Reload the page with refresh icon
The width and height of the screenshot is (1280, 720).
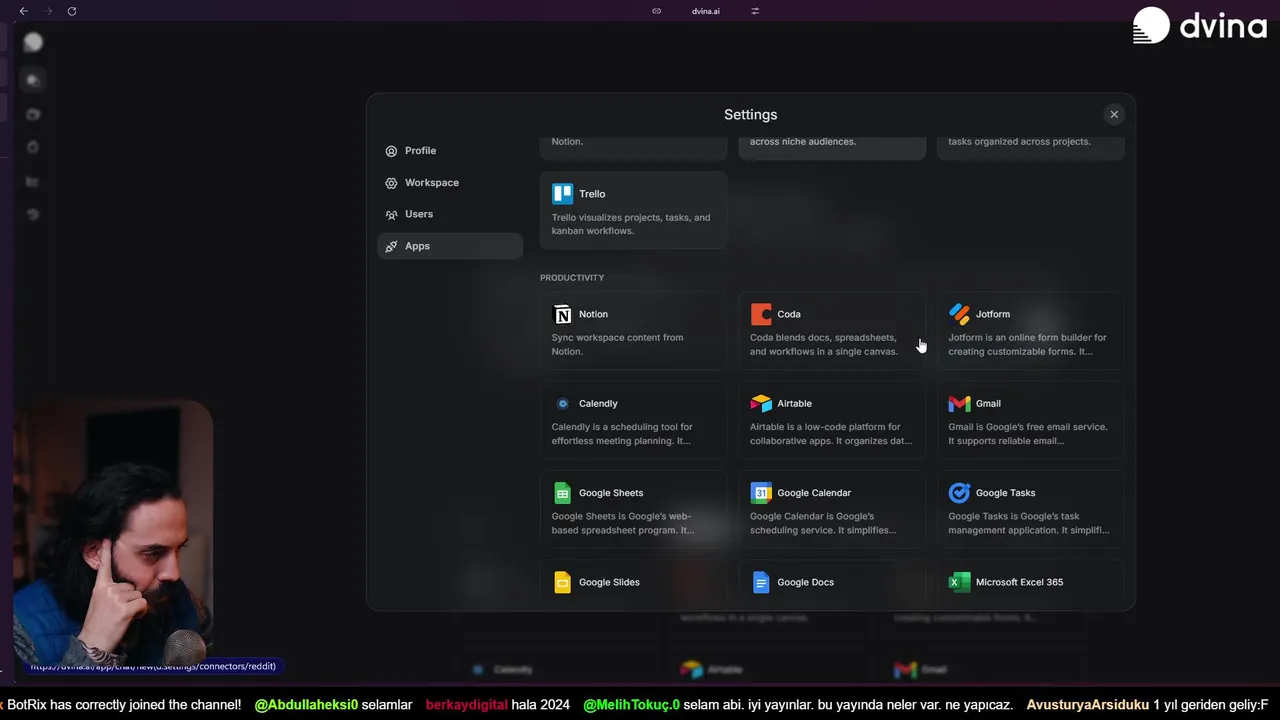[72, 11]
